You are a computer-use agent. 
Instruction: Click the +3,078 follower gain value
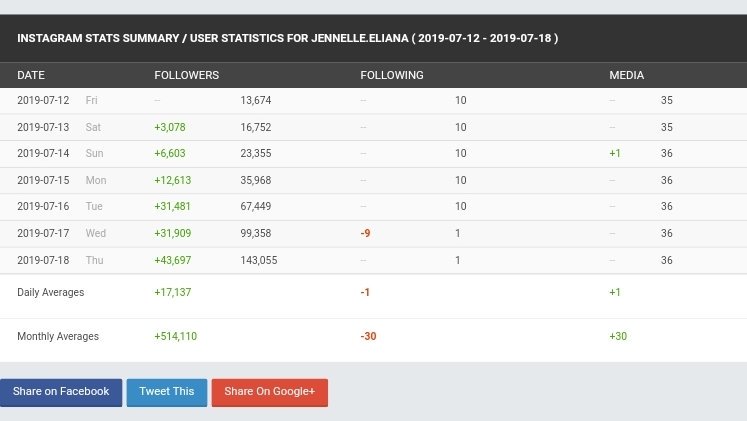tap(170, 127)
